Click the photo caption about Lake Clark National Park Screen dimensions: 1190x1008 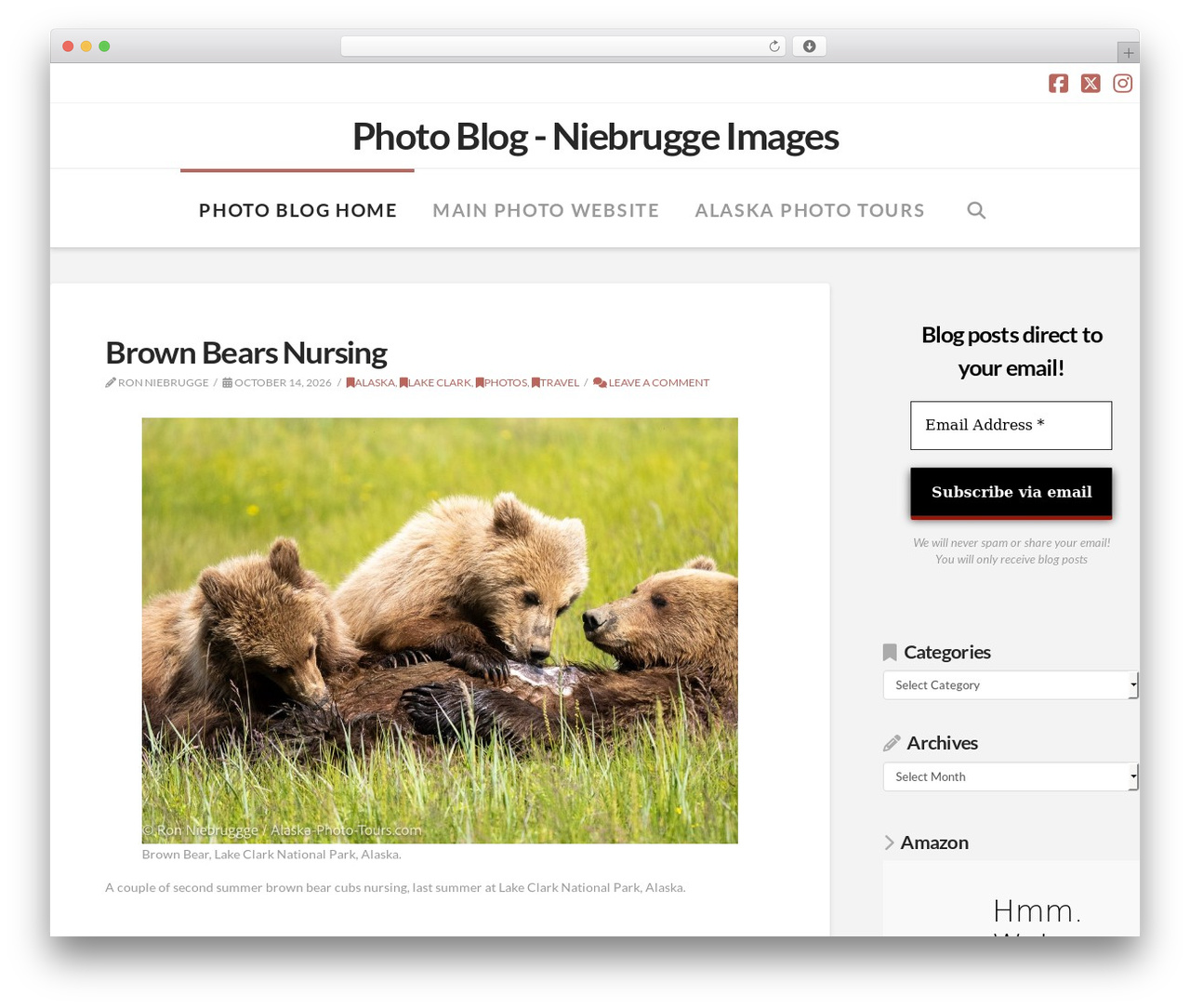(271, 855)
